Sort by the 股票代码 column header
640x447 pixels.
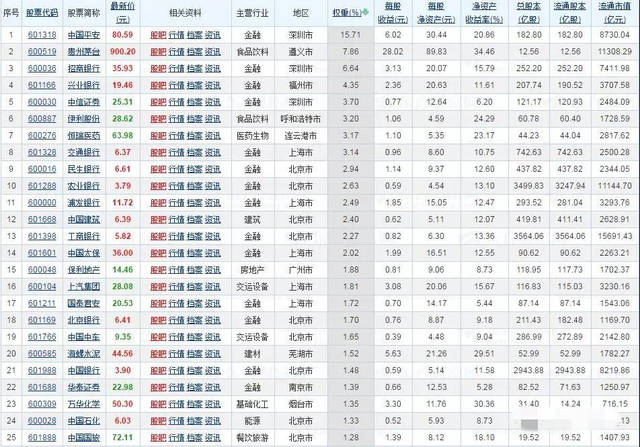[42, 13]
